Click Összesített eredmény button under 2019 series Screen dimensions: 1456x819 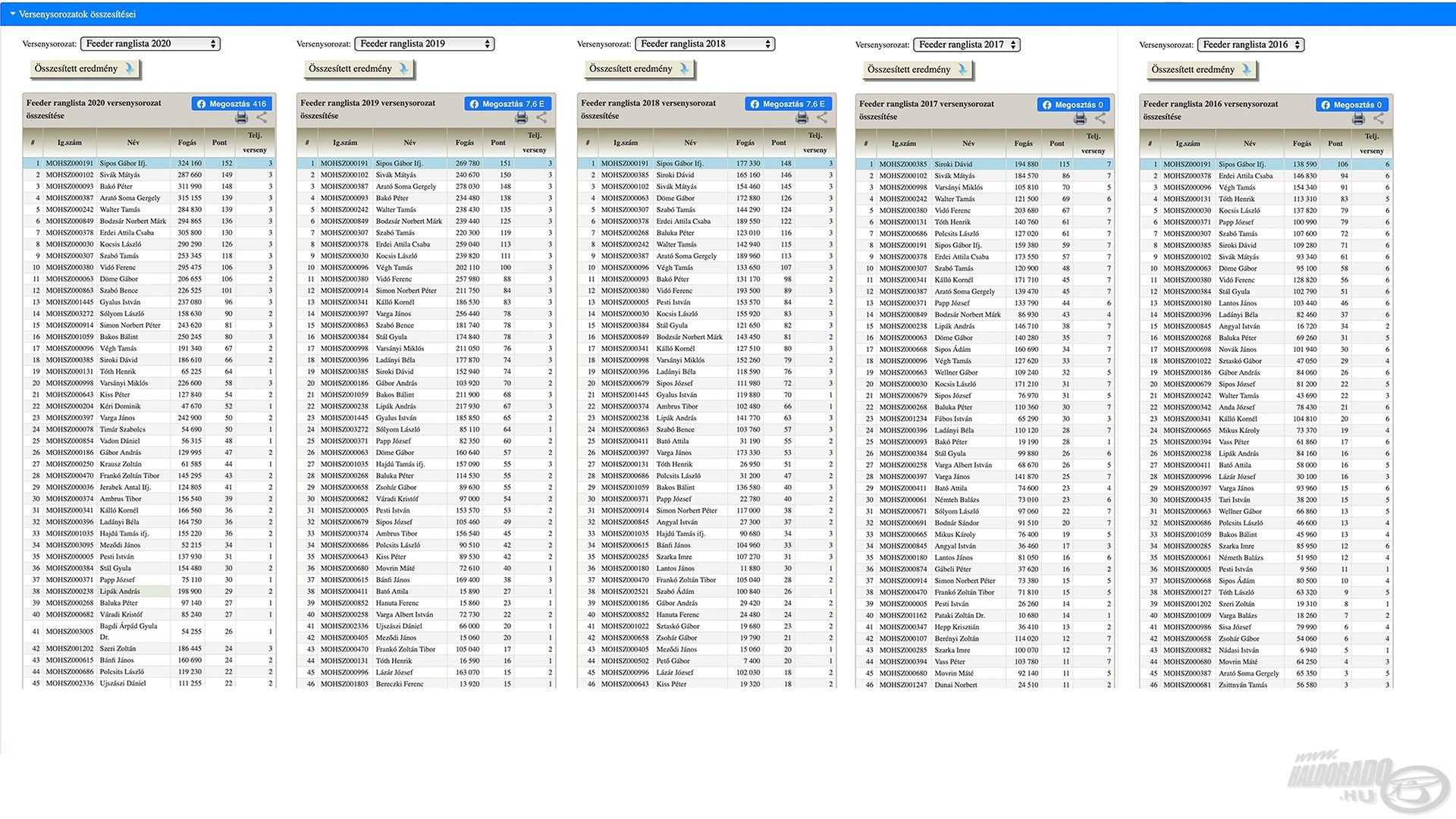coord(359,69)
